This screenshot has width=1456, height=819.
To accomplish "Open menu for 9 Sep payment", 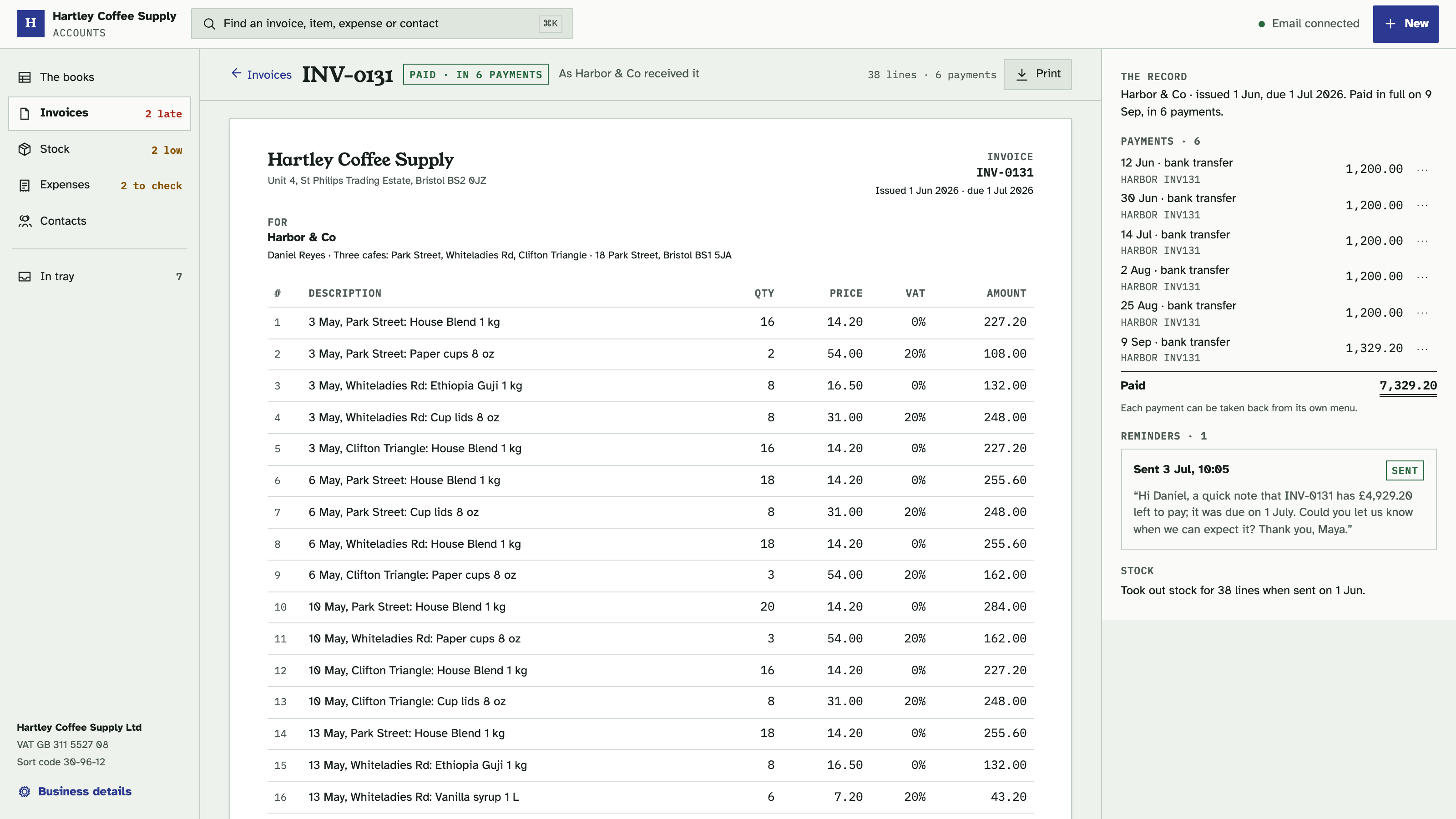I will coord(1423,349).
